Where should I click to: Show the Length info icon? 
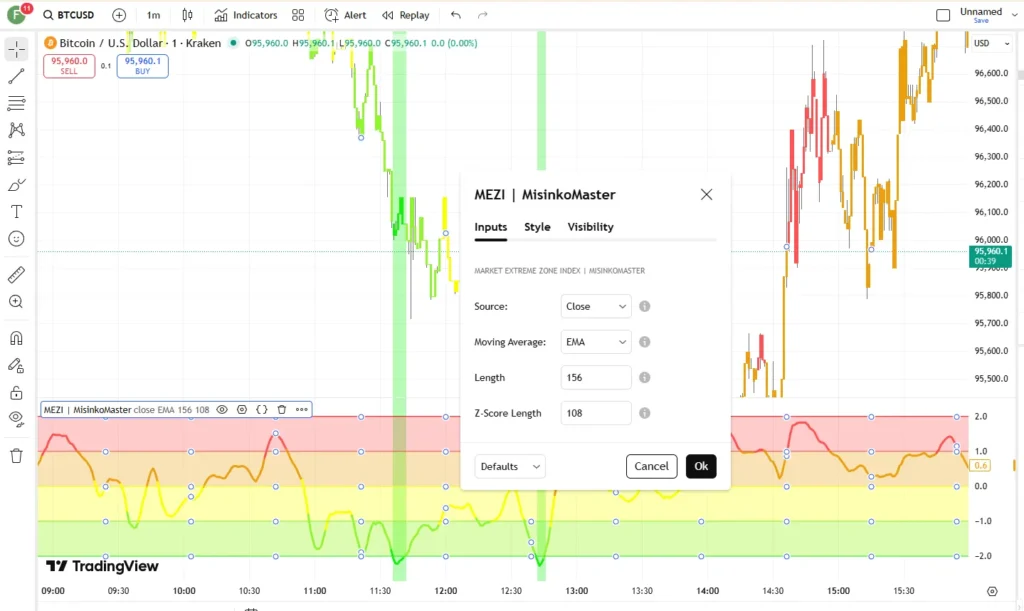(645, 377)
